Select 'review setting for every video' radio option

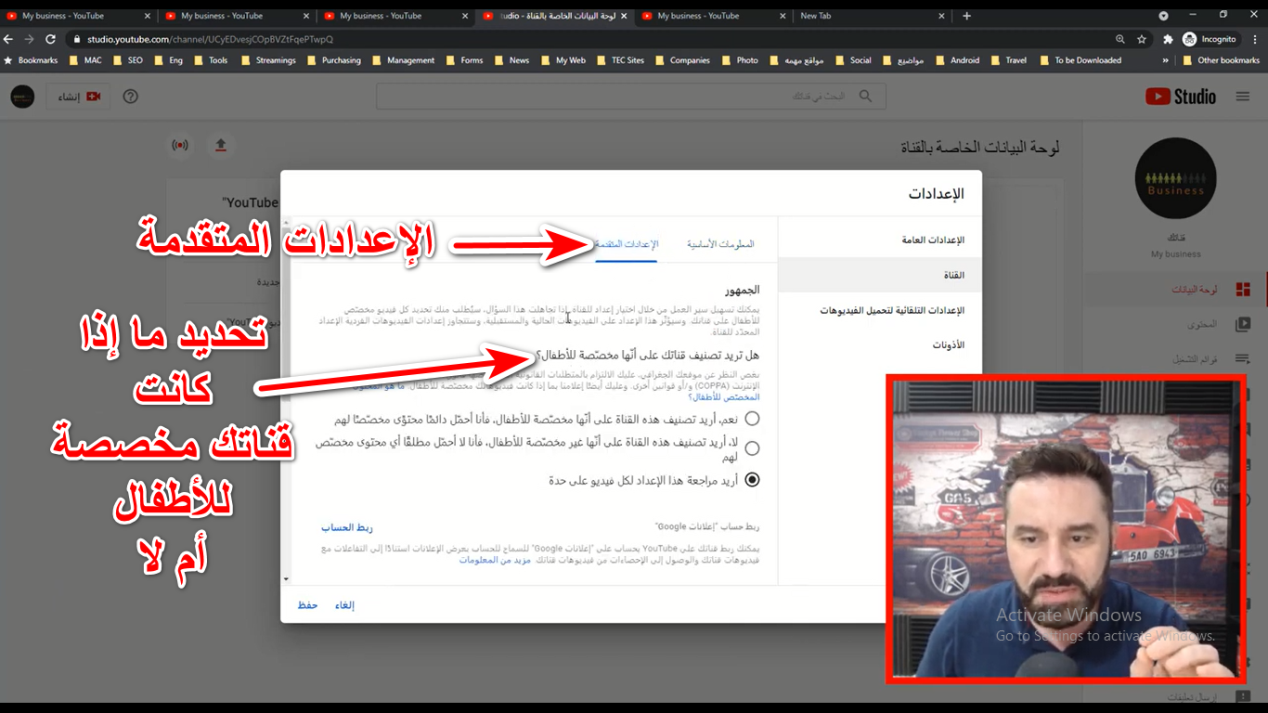pyautogui.click(x=752, y=480)
